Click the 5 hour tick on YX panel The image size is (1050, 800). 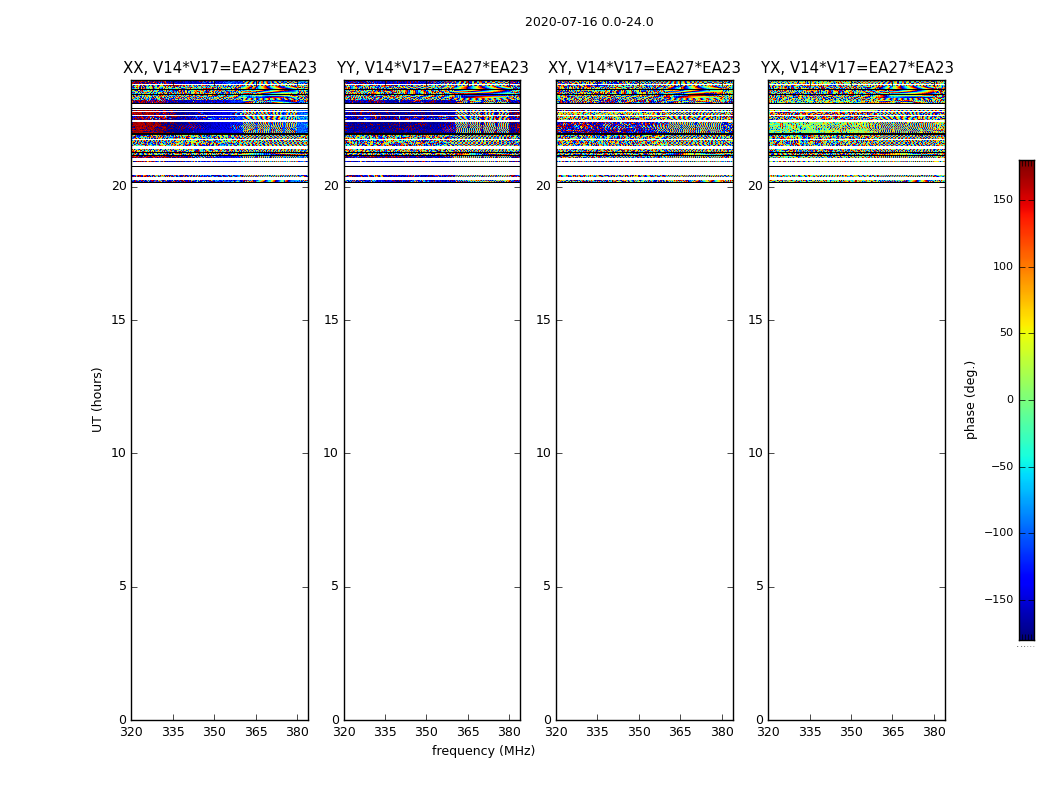[x=759, y=586]
